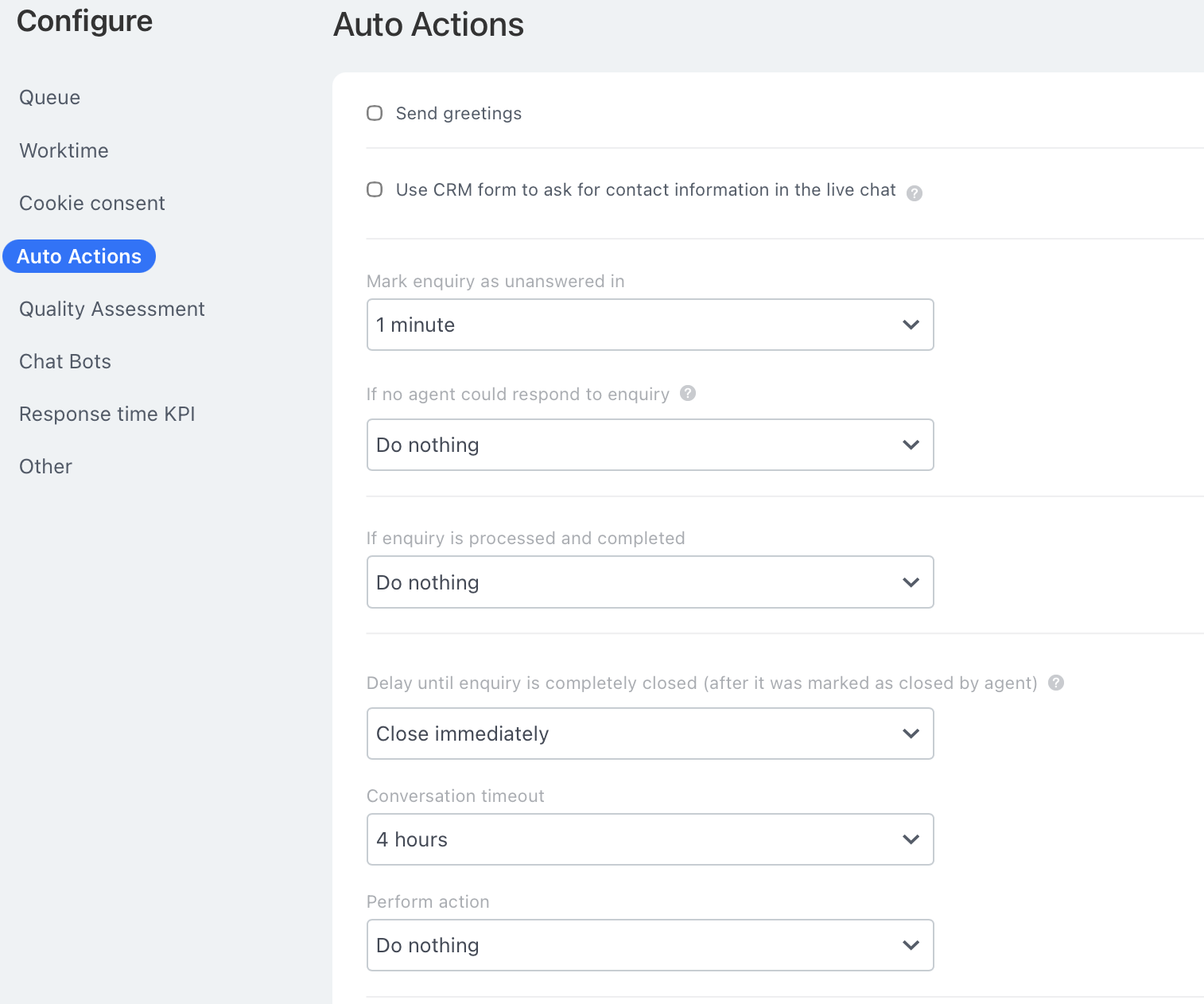Select Cookie consent in sidebar
Screen dimensions: 1204x1004
pyautogui.click(x=92, y=203)
